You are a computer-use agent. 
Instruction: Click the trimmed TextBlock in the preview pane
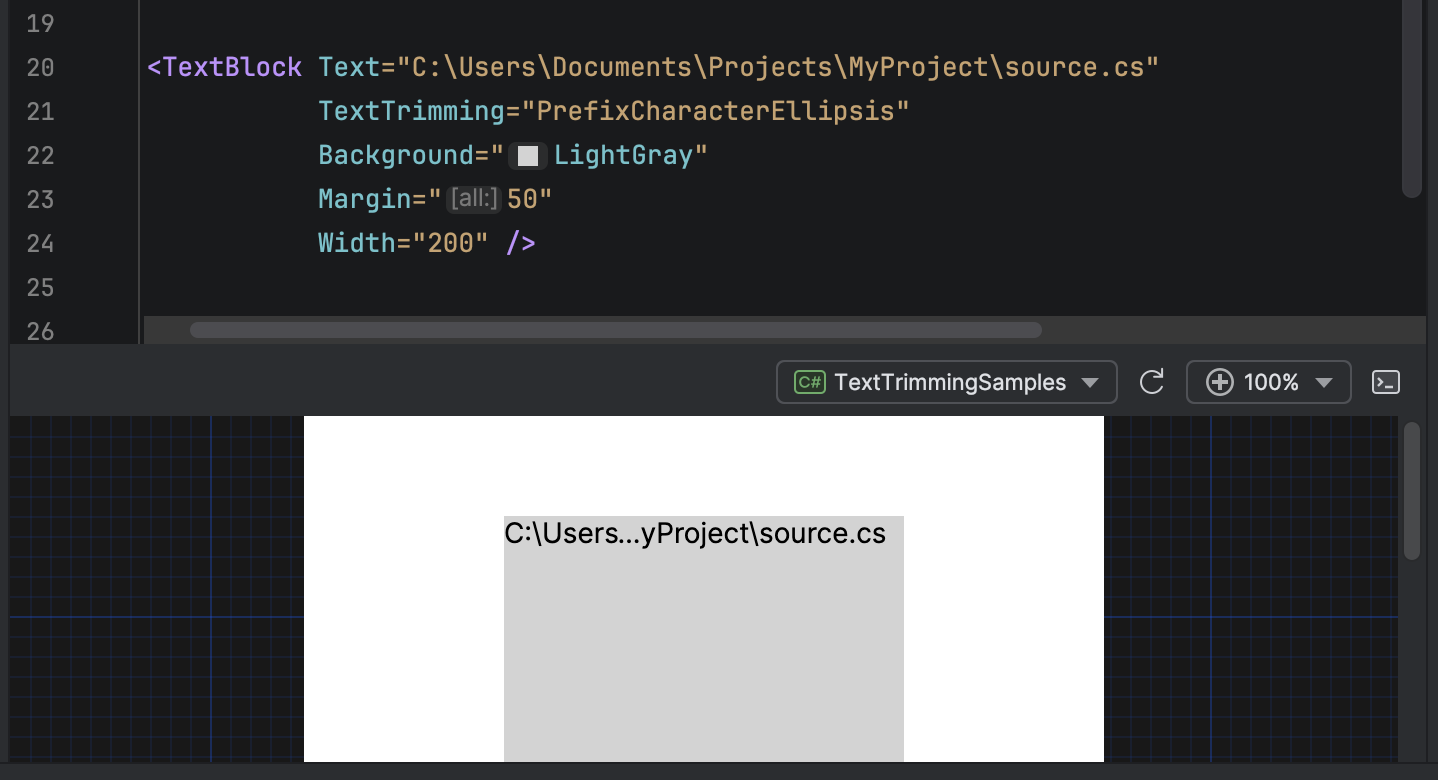click(x=703, y=638)
